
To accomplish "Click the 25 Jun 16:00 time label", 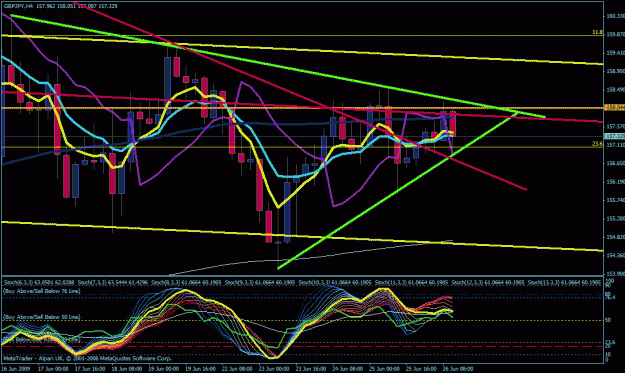I will (422, 369).
